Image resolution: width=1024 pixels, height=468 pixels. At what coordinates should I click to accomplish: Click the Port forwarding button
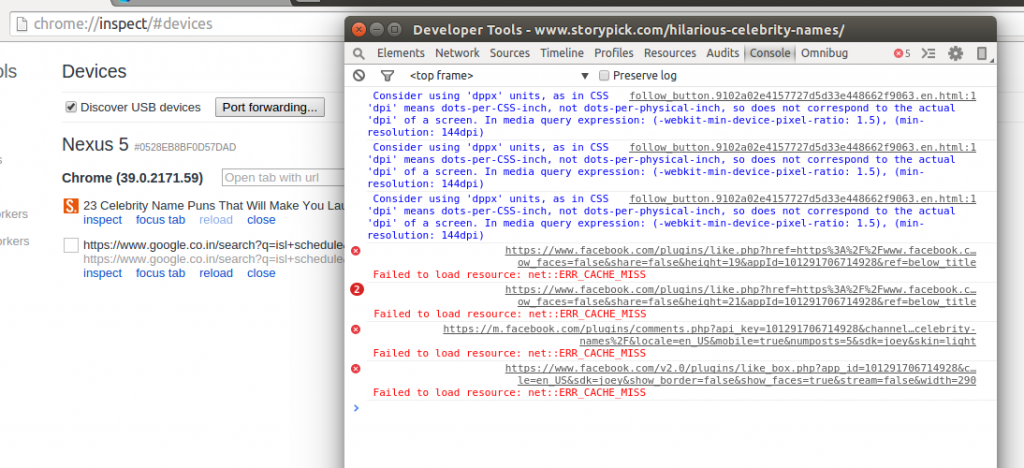click(x=270, y=107)
